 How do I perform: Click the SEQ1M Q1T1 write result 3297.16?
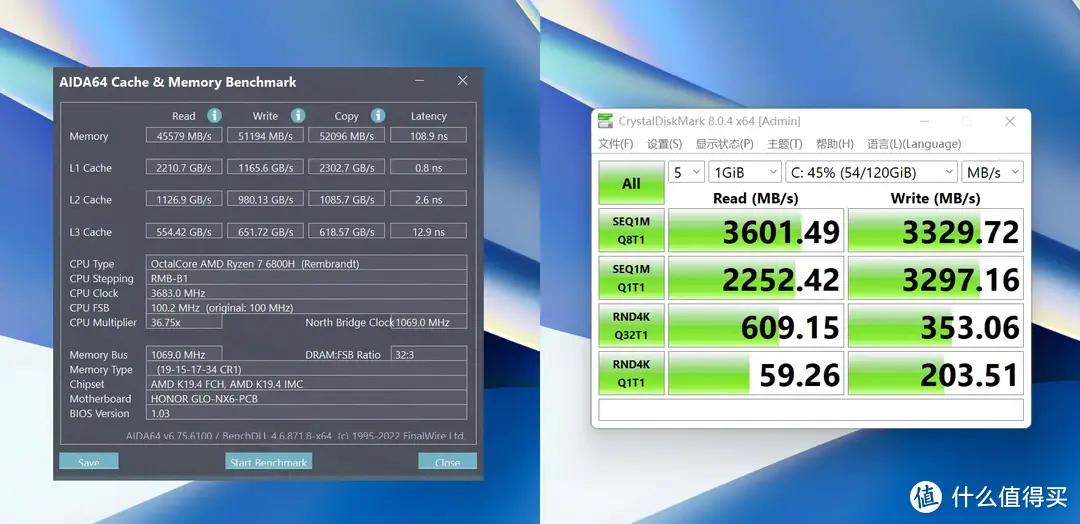(935, 277)
